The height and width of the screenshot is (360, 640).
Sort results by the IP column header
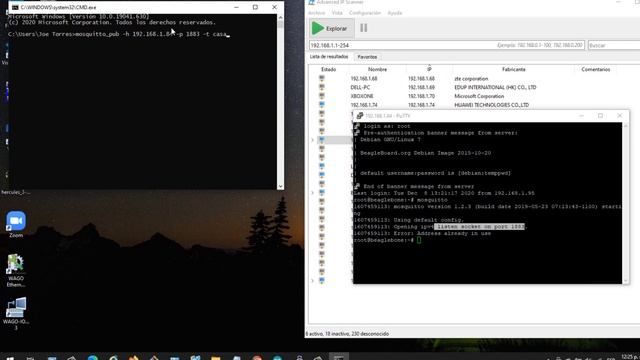click(429, 69)
